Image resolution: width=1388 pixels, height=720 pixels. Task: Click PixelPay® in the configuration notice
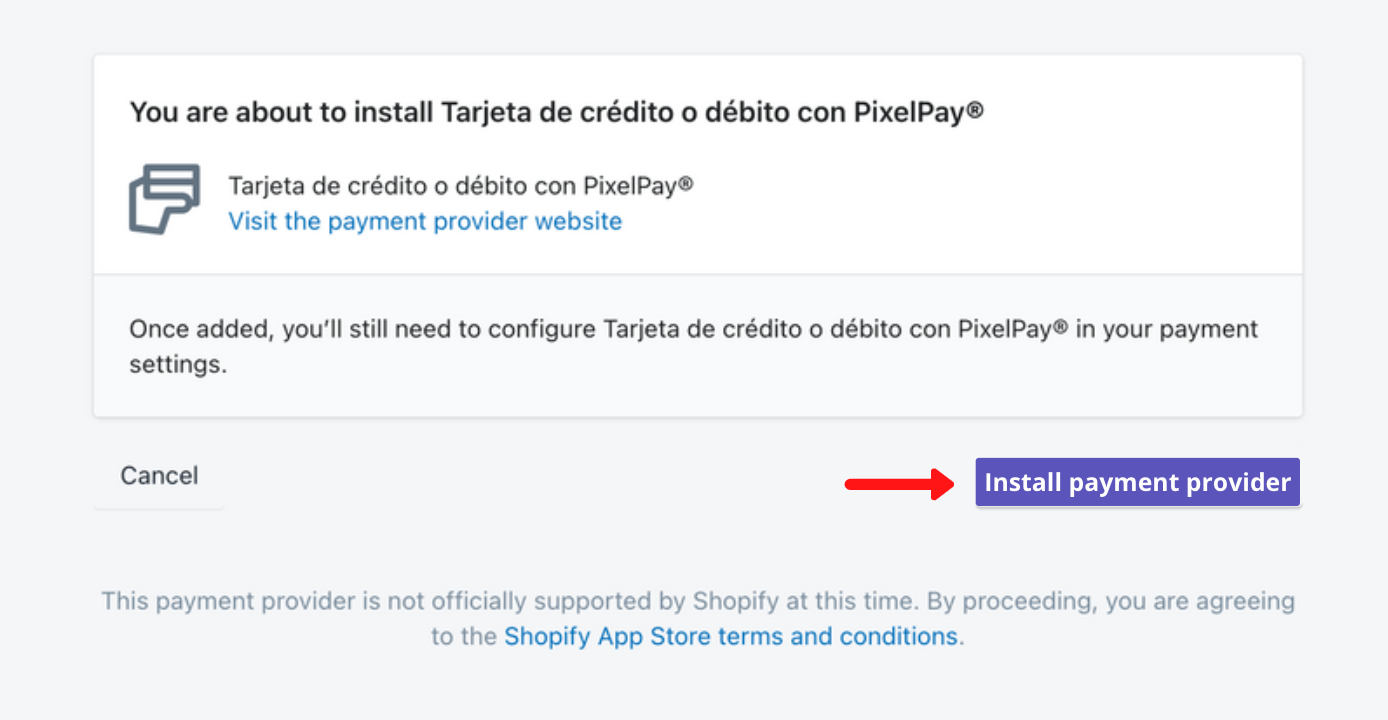1013,329
